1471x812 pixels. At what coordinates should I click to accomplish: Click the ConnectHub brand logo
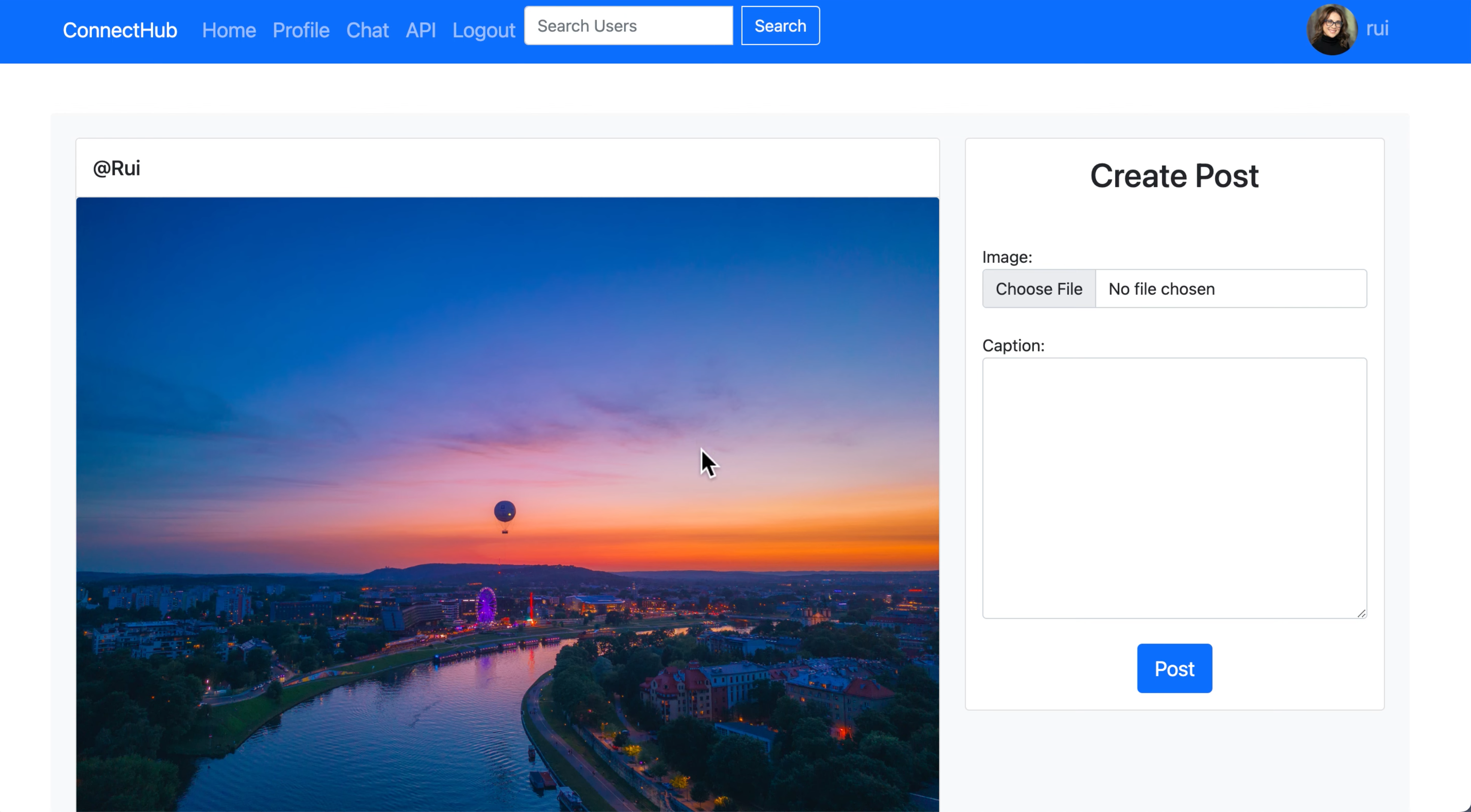tap(120, 30)
